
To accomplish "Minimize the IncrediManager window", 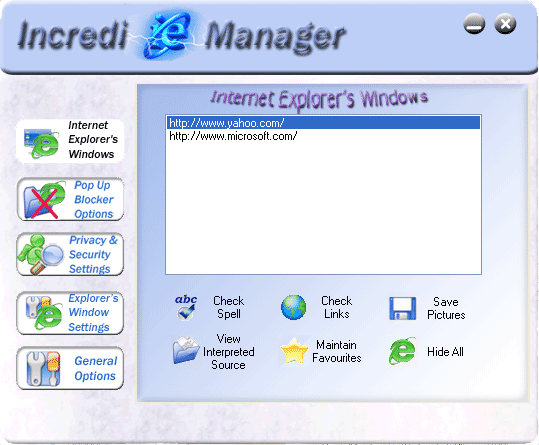I will (474, 24).
